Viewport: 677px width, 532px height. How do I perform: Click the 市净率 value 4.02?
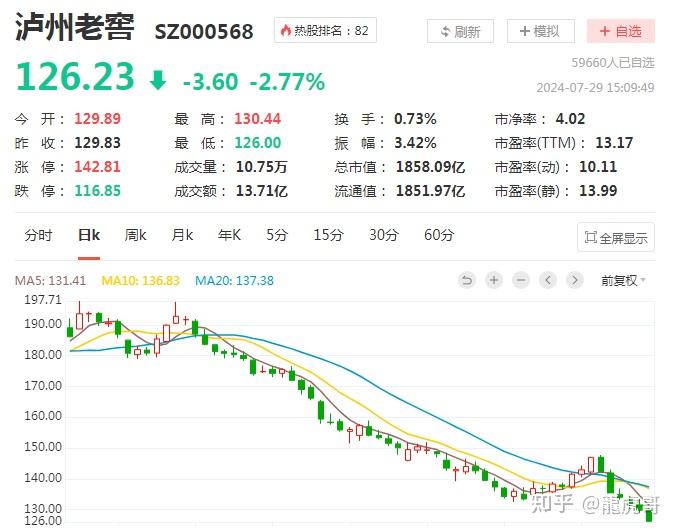570,119
